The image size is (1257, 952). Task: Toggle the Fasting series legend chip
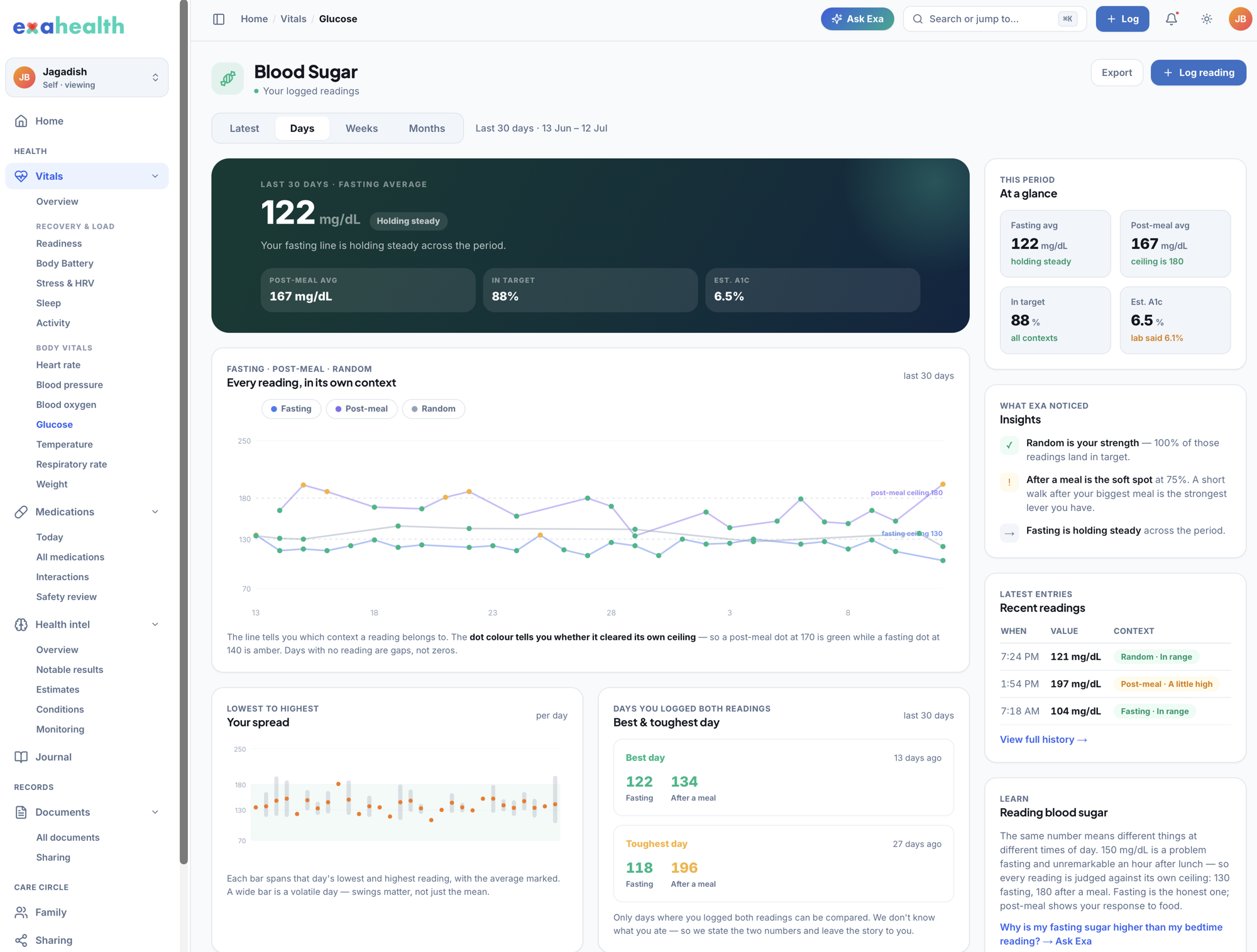coord(291,408)
